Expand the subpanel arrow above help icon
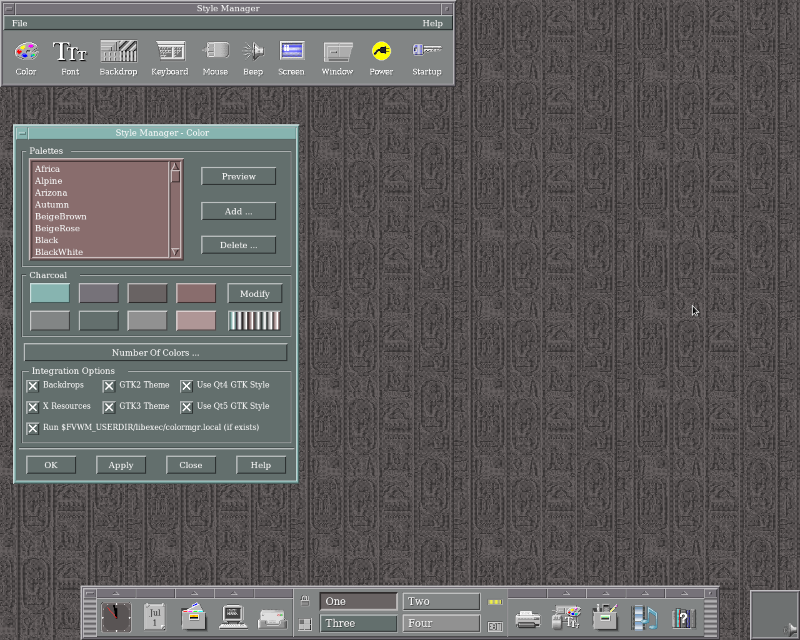 [x=684, y=593]
